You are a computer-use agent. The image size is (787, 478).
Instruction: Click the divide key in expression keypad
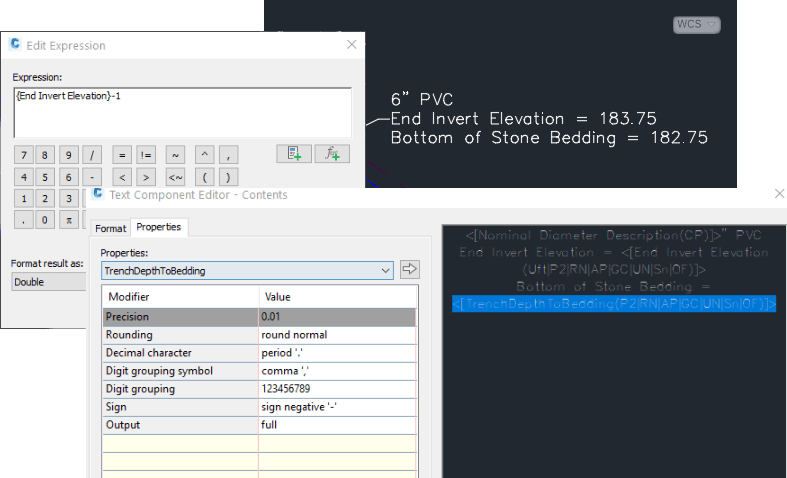92,155
